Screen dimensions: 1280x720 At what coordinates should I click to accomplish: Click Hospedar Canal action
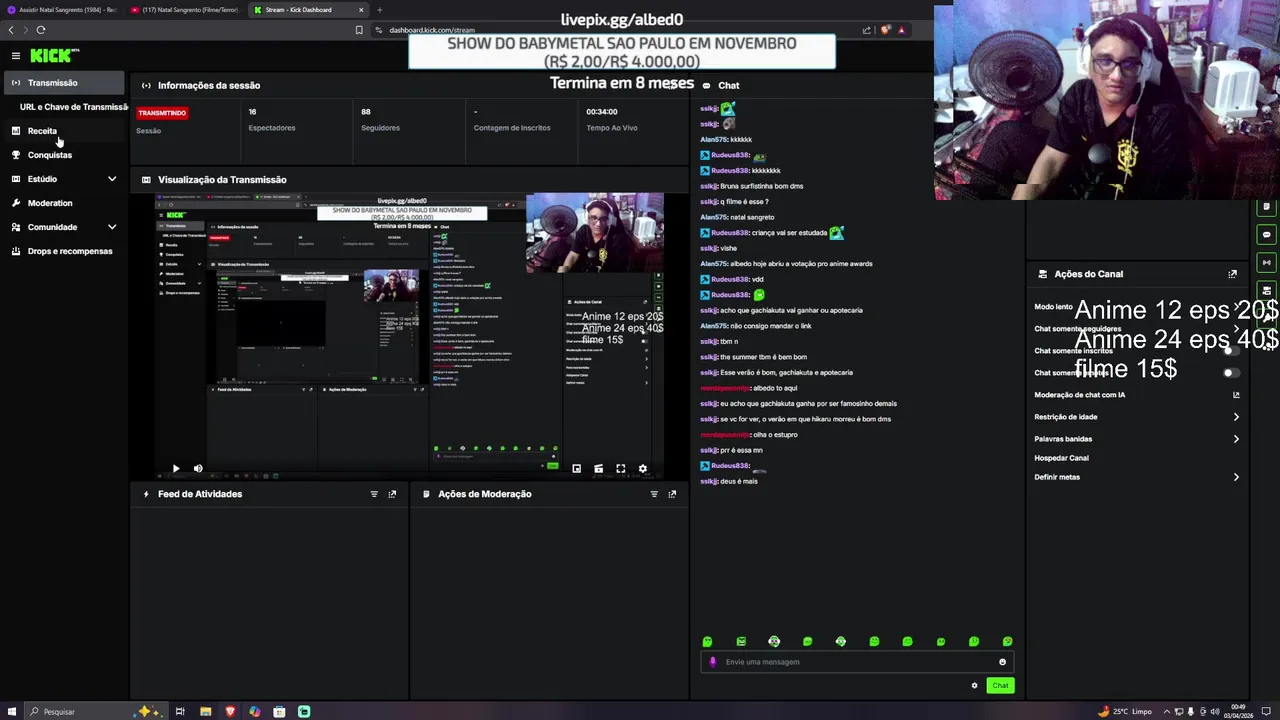[1061, 458]
